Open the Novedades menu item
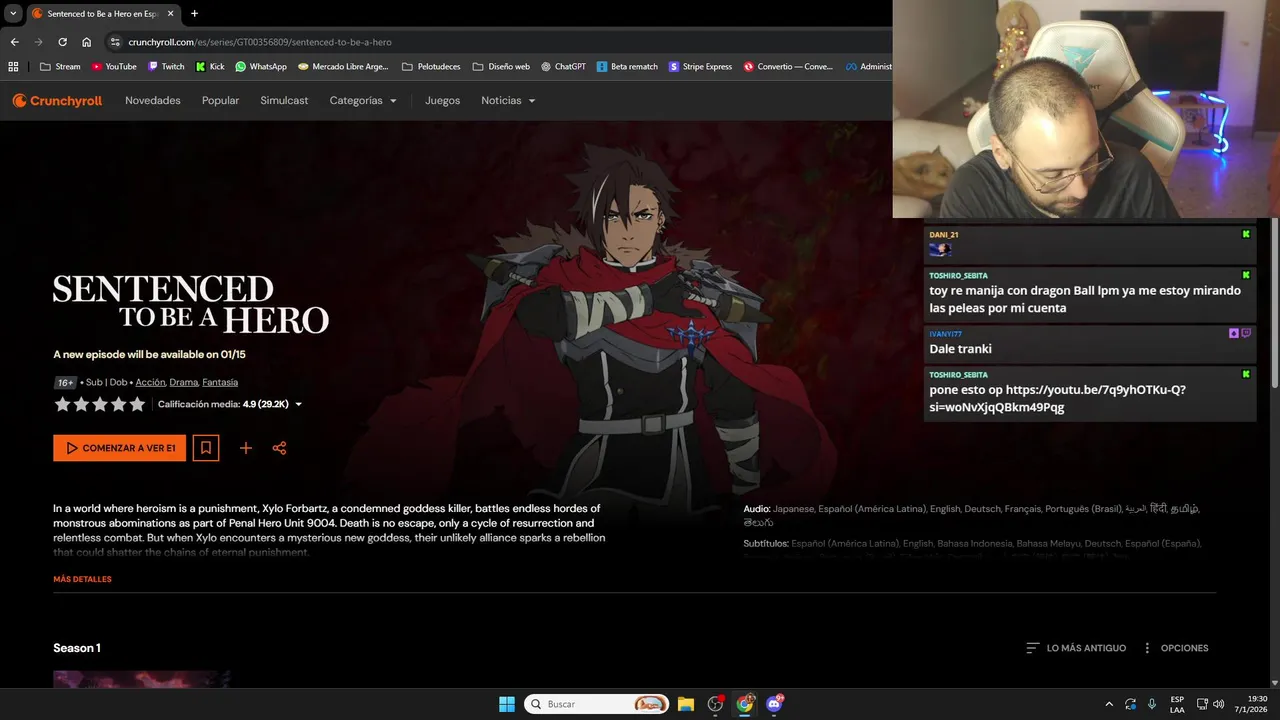 pyautogui.click(x=153, y=101)
